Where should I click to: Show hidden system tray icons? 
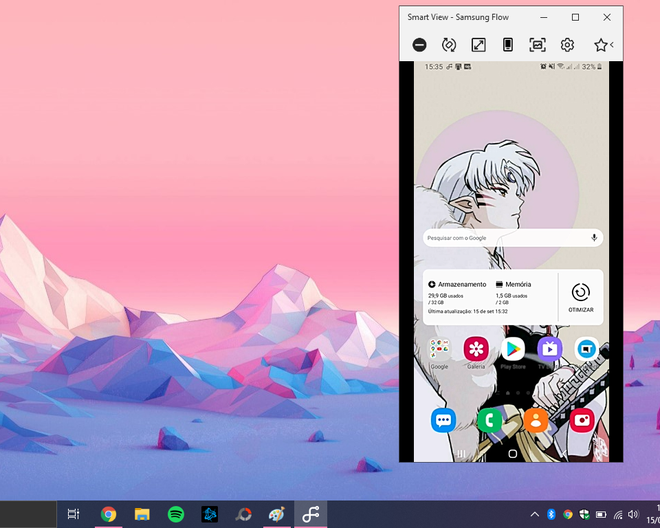pos(535,514)
